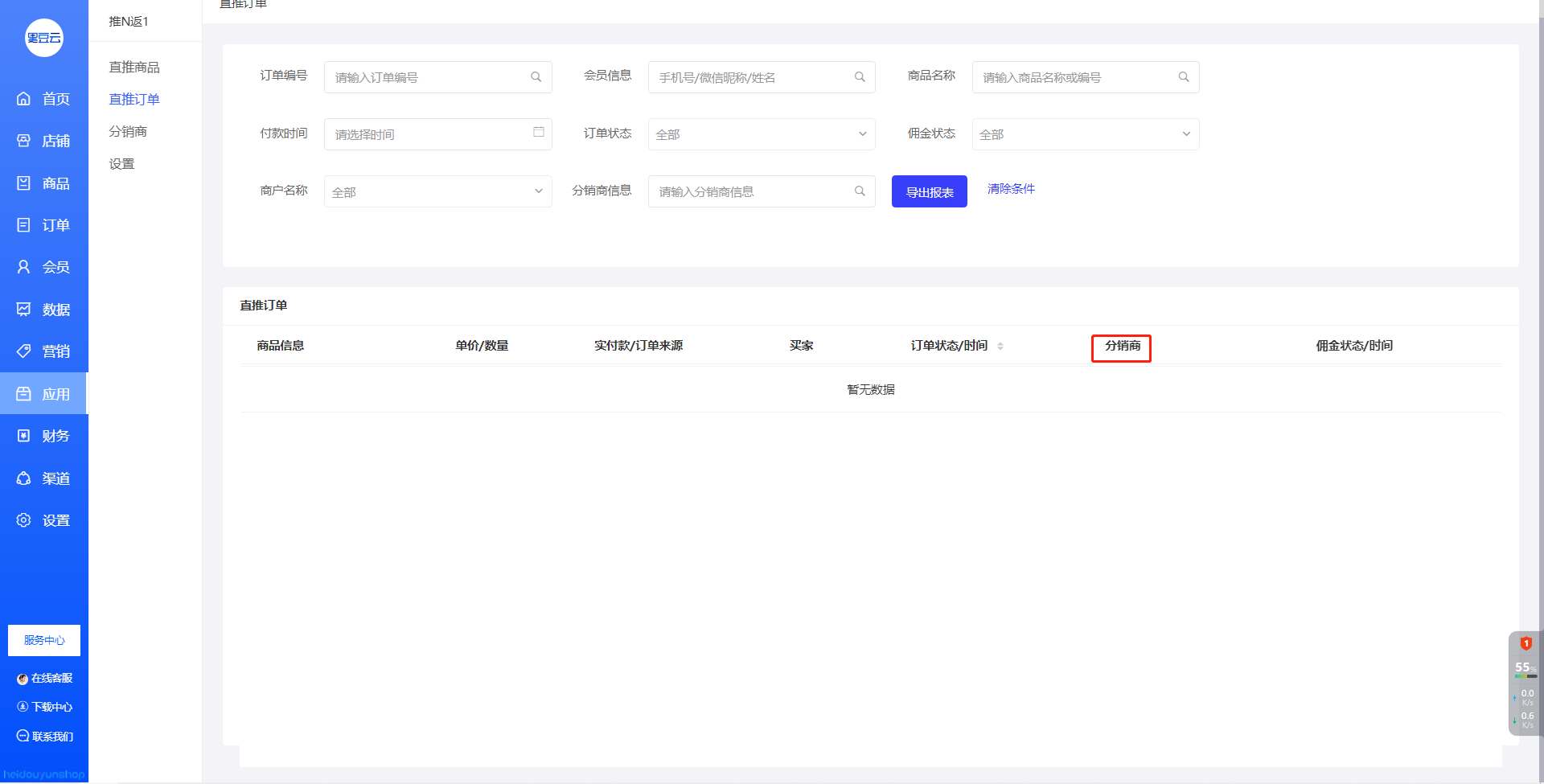Sort by 订单状态/时间 column arrows
This screenshot has height=784, width=1544.
(1000, 346)
